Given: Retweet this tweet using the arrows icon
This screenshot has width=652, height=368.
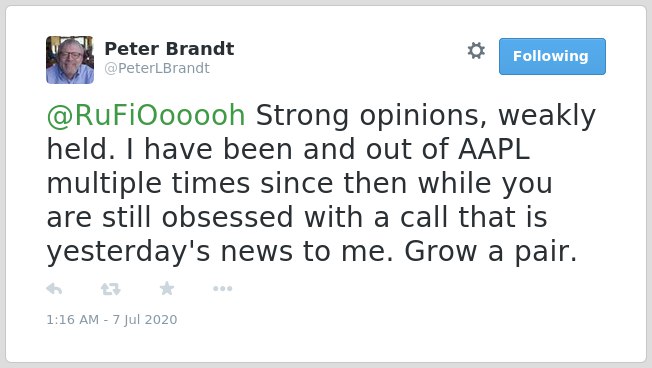Looking at the screenshot, I should pos(111,289).
